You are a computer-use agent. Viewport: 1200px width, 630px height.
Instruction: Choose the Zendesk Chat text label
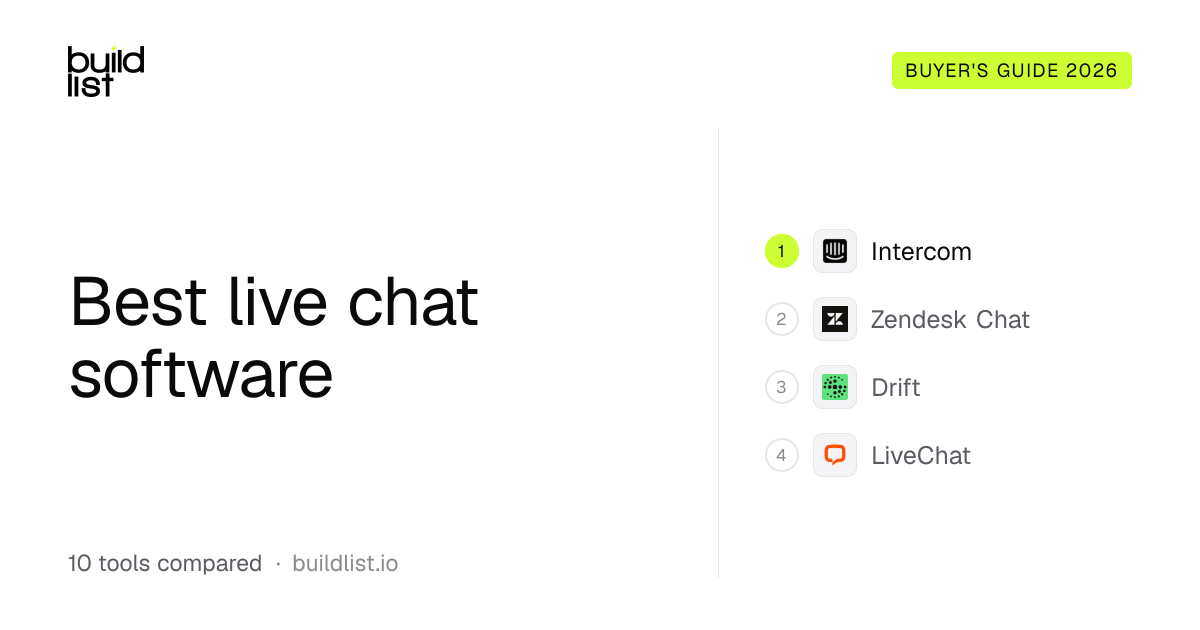[950, 319]
